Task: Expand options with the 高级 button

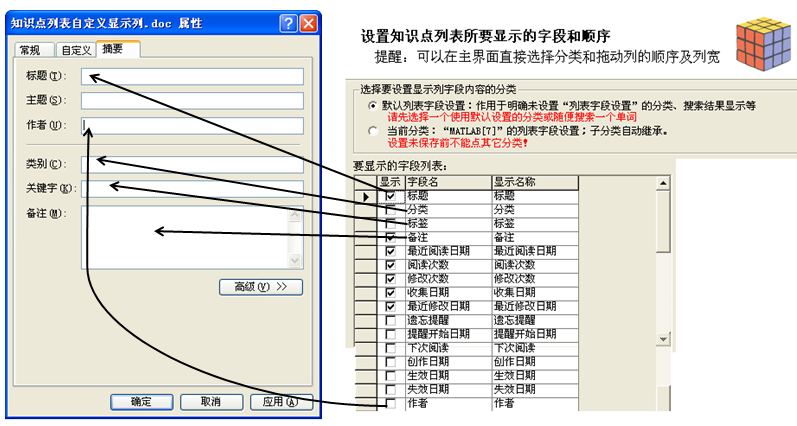Action: 260,287
